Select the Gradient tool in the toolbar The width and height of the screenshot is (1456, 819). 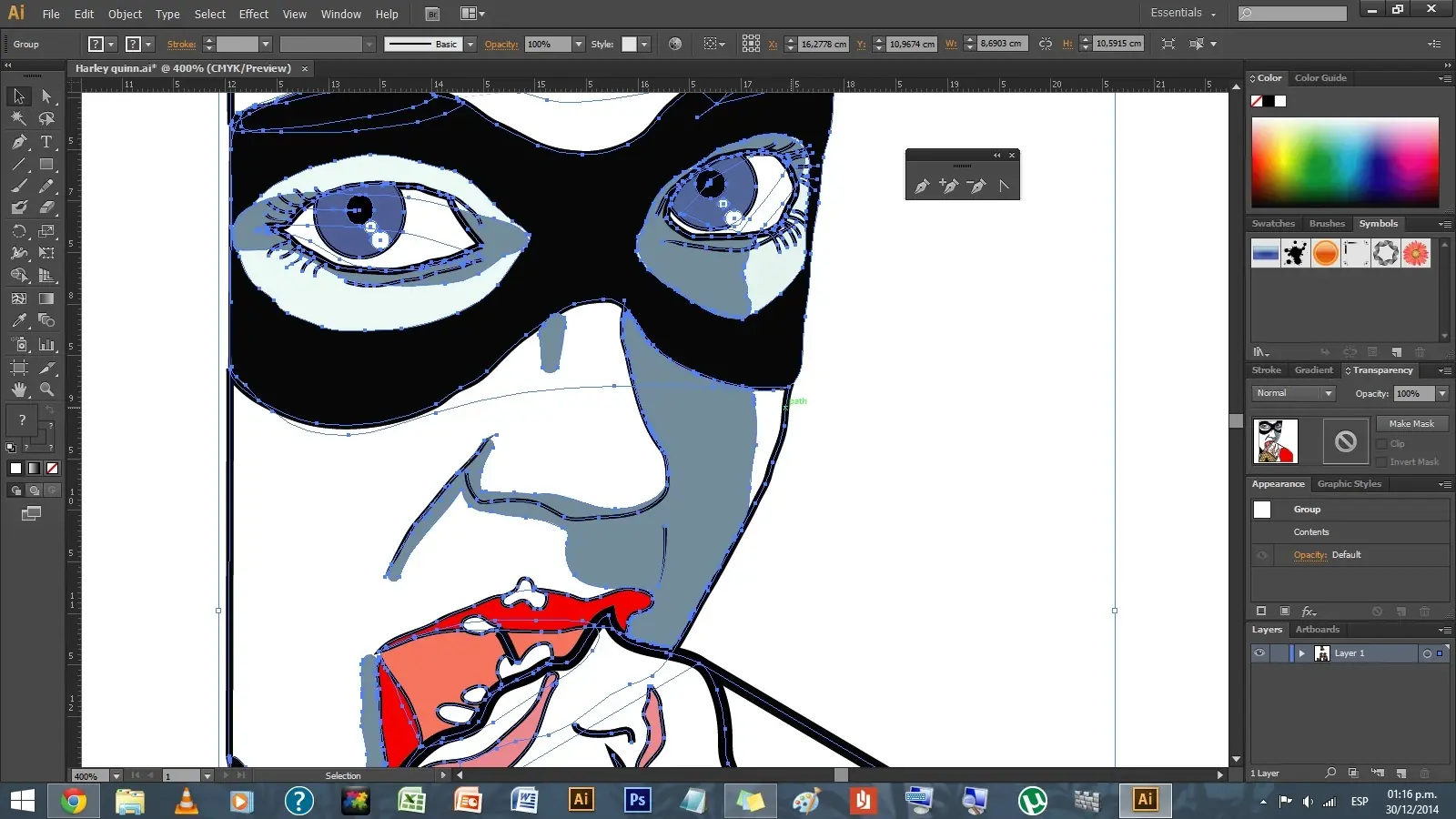46,298
